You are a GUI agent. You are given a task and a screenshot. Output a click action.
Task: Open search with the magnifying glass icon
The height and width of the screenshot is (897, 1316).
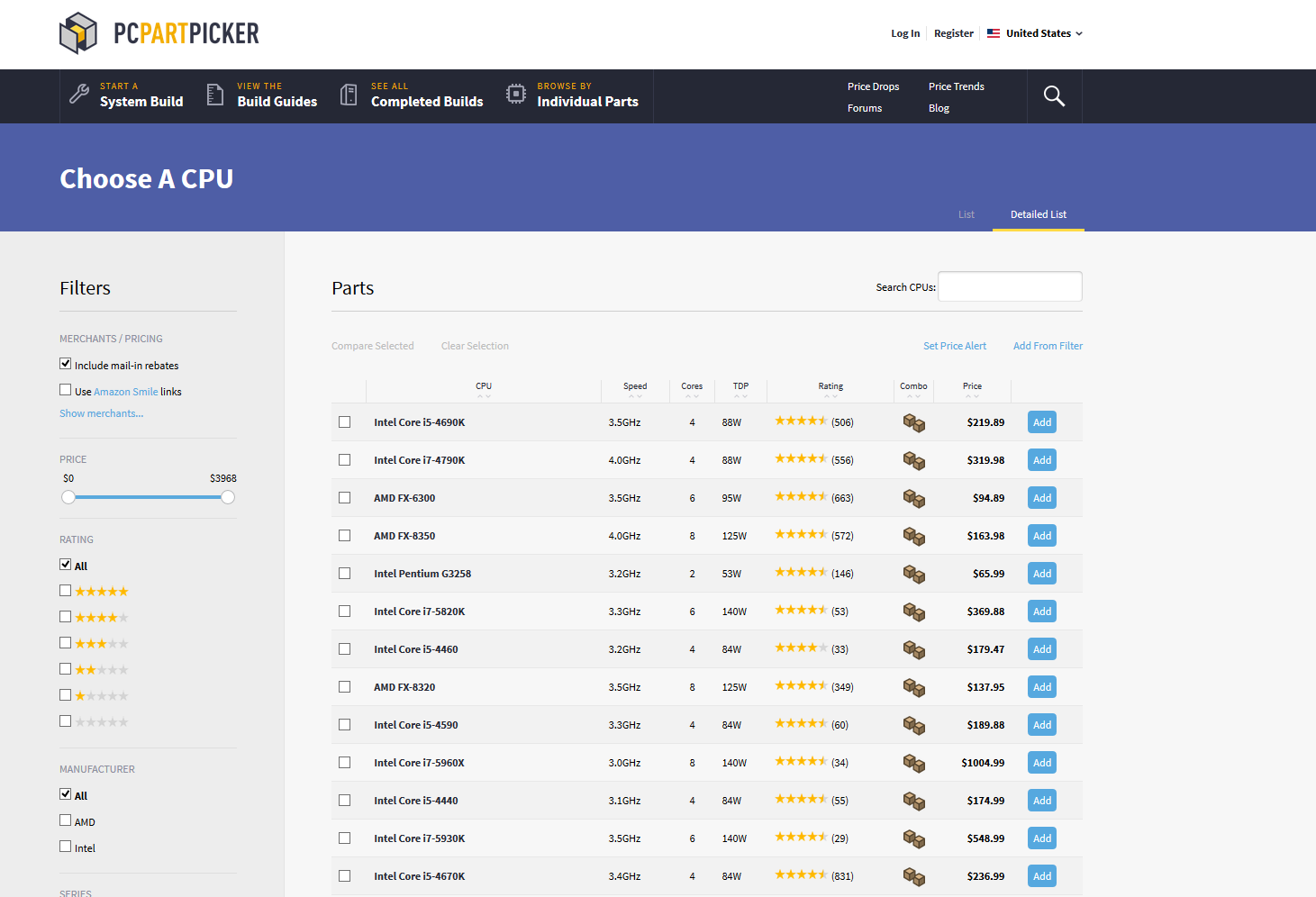coord(1054,95)
